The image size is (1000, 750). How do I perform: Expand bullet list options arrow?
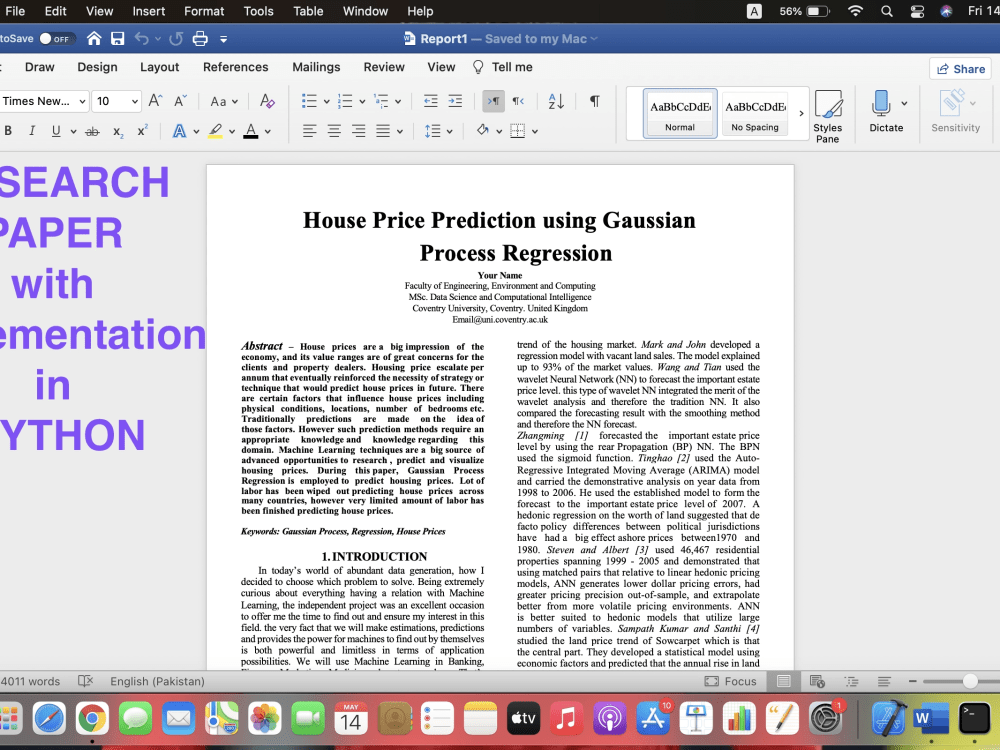point(327,101)
